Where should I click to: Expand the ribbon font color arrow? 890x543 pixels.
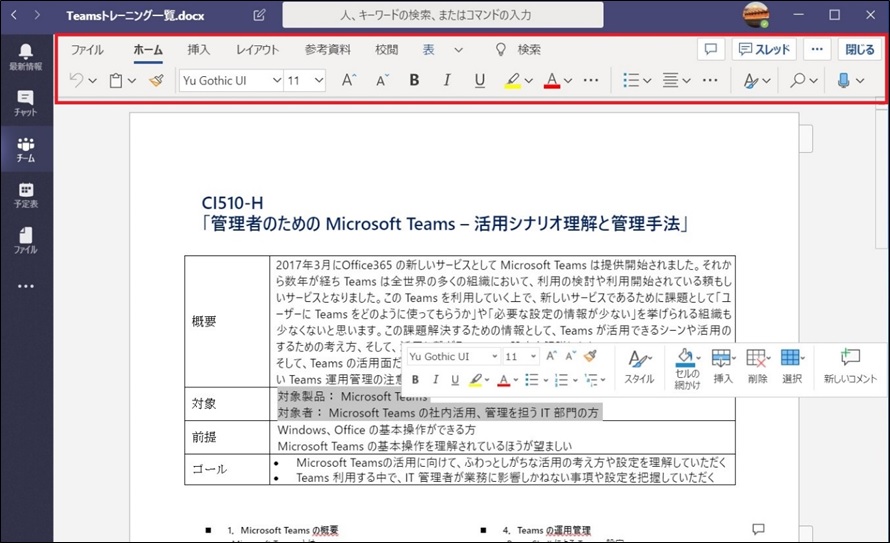point(568,81)
